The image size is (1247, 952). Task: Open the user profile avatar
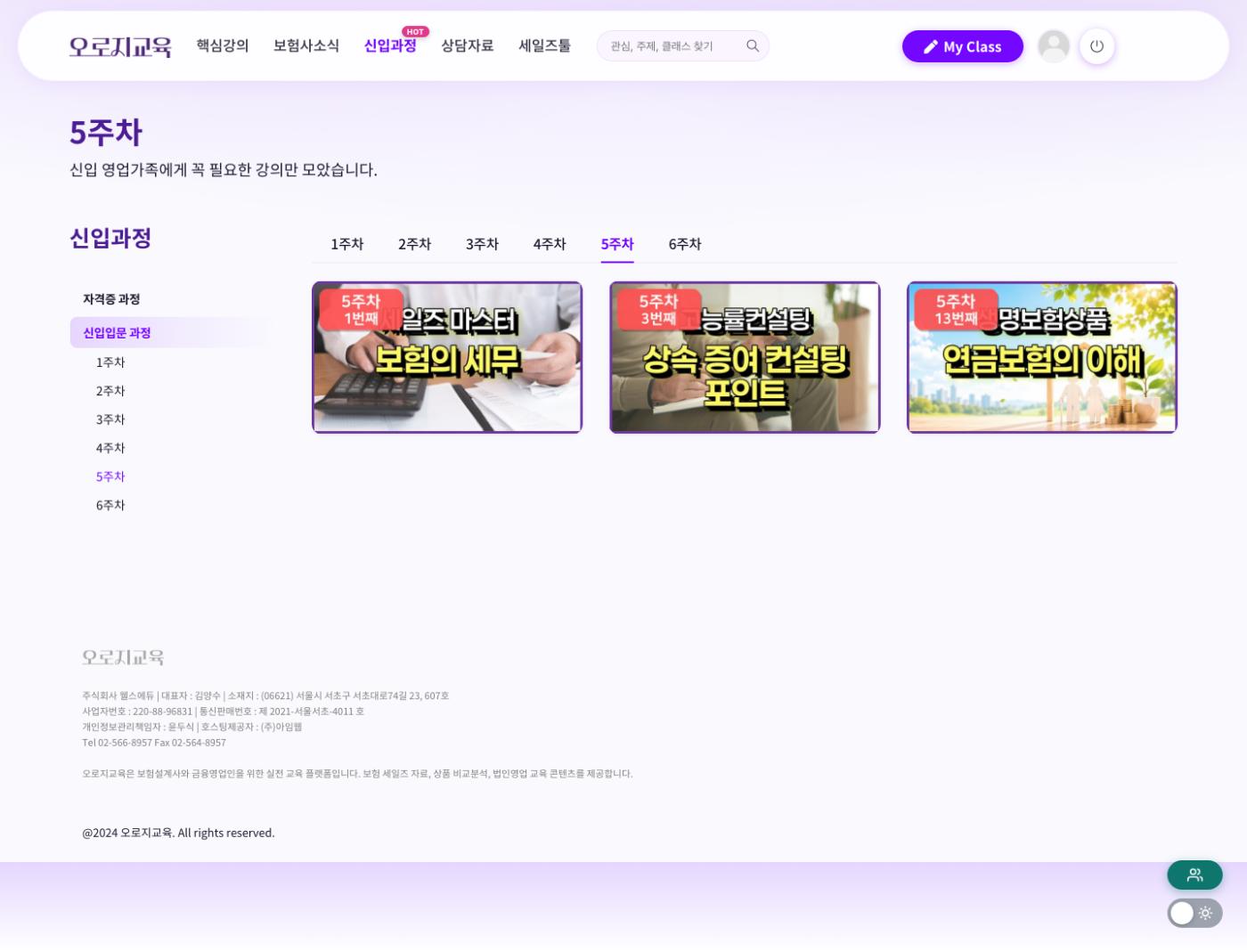[1054, 46]
